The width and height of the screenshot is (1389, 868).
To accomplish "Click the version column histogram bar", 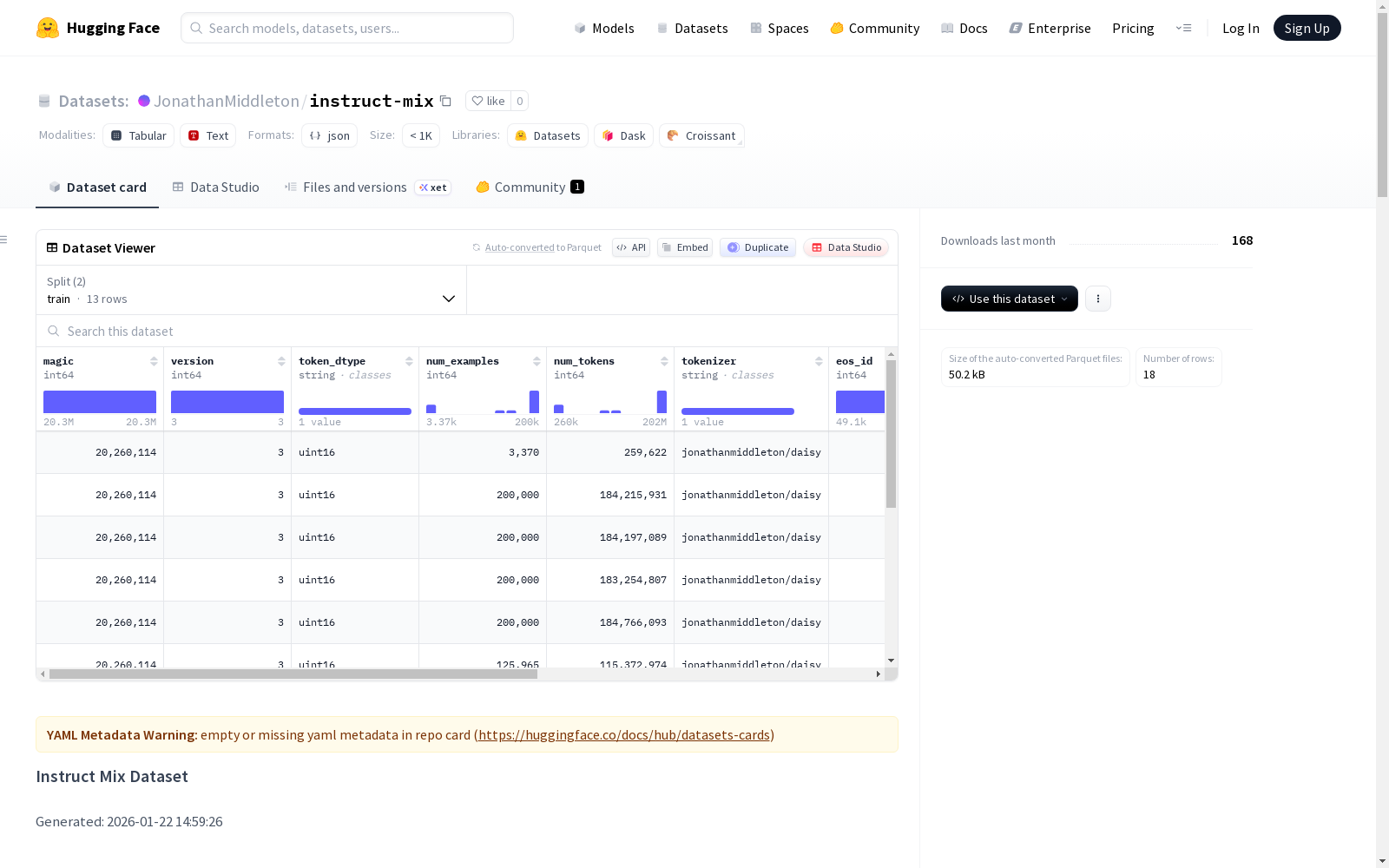I will [227, 402].
